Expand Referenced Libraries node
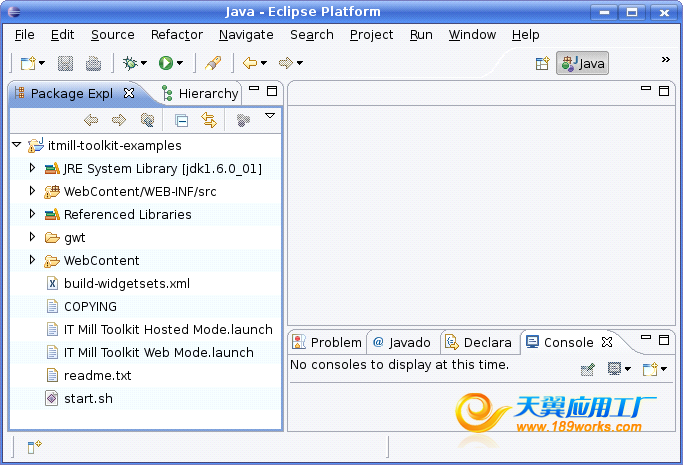 pyautogui.click(x=32, y=214)
